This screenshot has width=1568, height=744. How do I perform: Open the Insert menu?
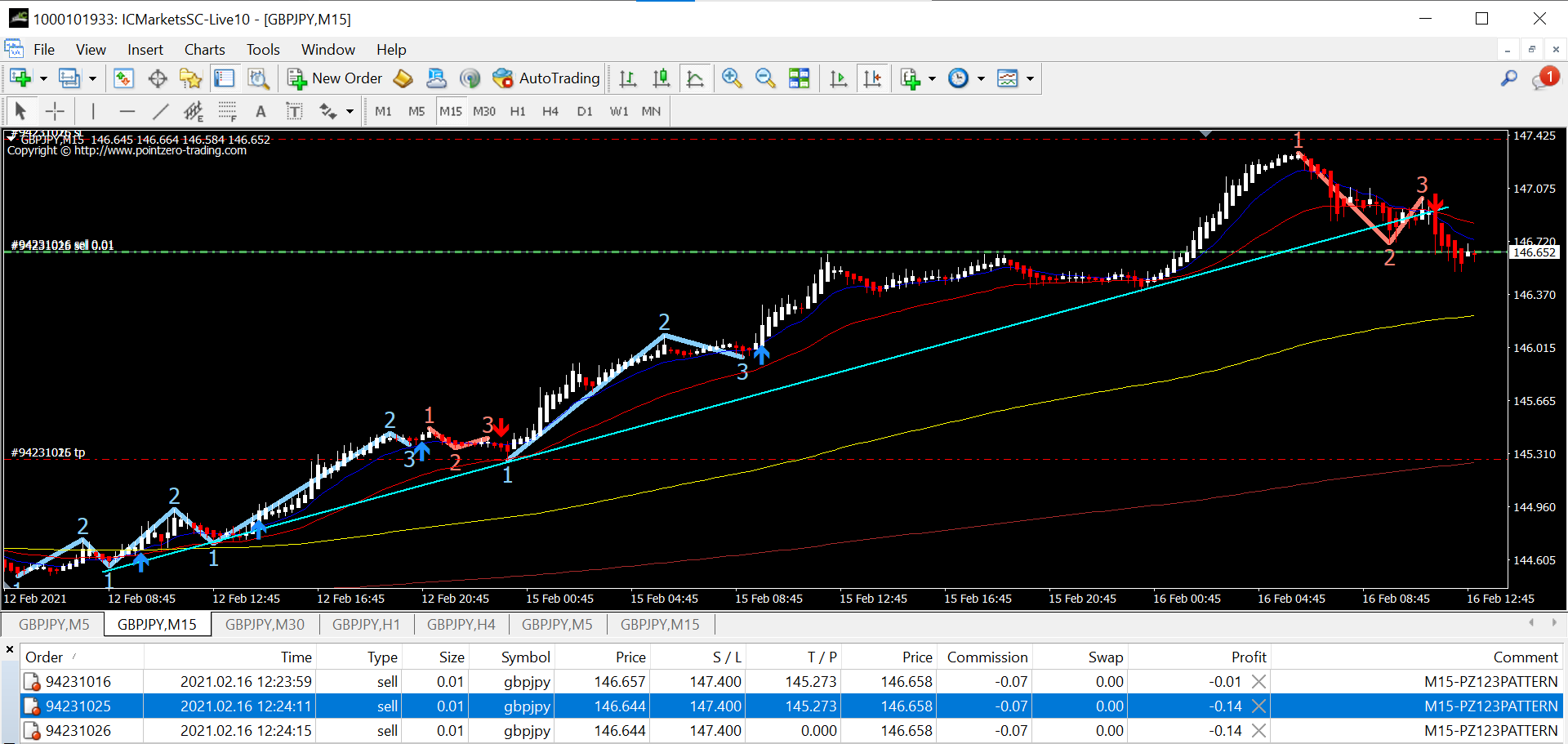(x=145, y=50)
